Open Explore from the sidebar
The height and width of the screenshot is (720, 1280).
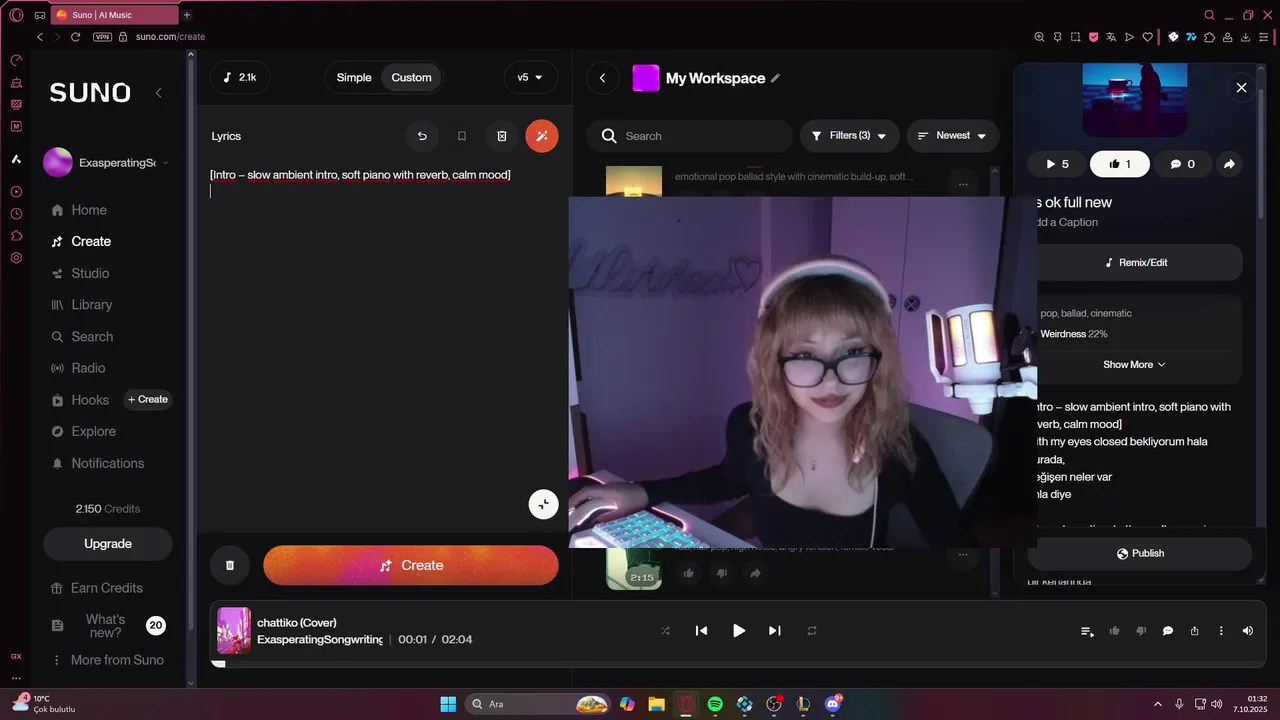point(84,432)
